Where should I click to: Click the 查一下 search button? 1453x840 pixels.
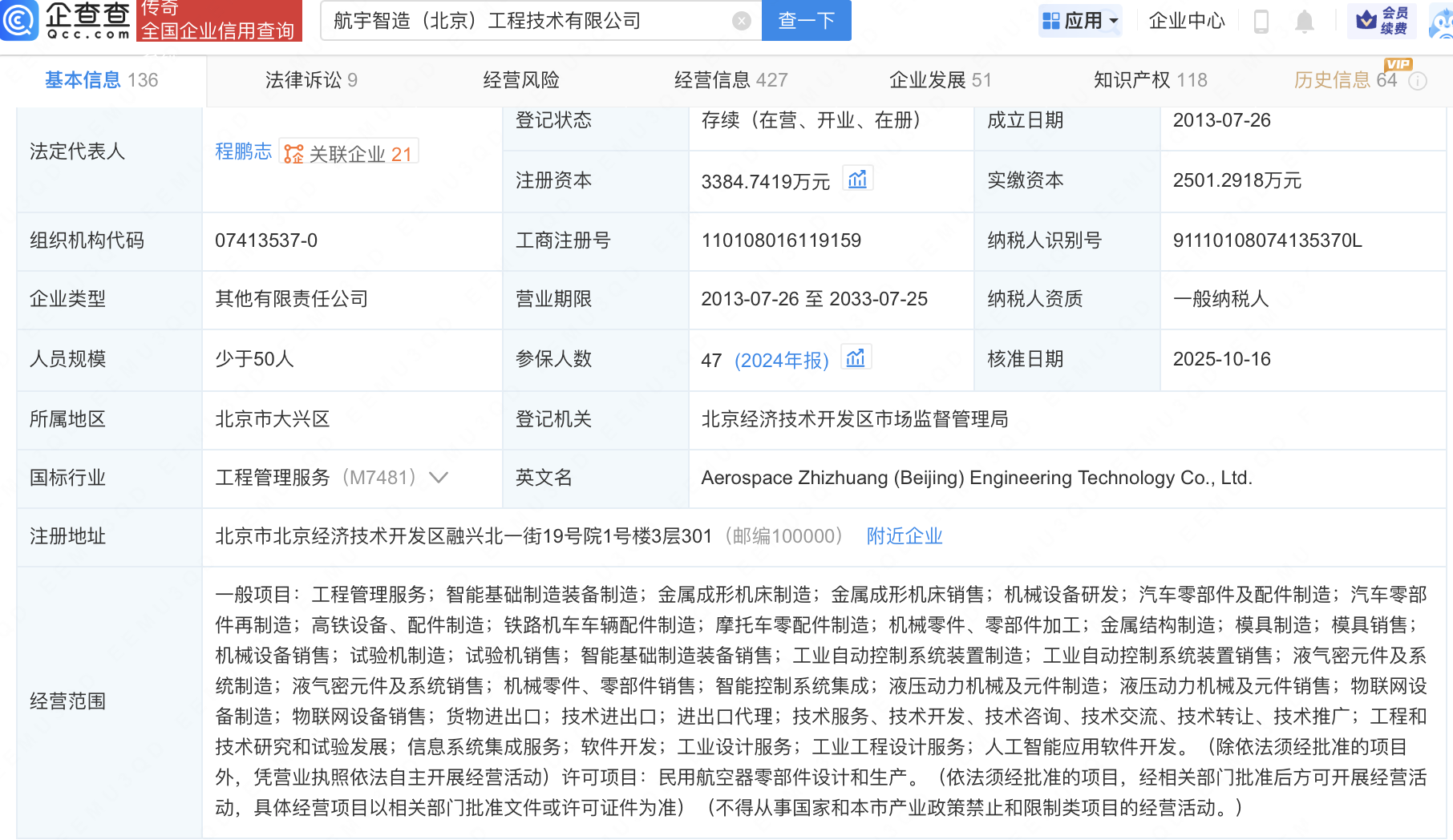(806, 21)
